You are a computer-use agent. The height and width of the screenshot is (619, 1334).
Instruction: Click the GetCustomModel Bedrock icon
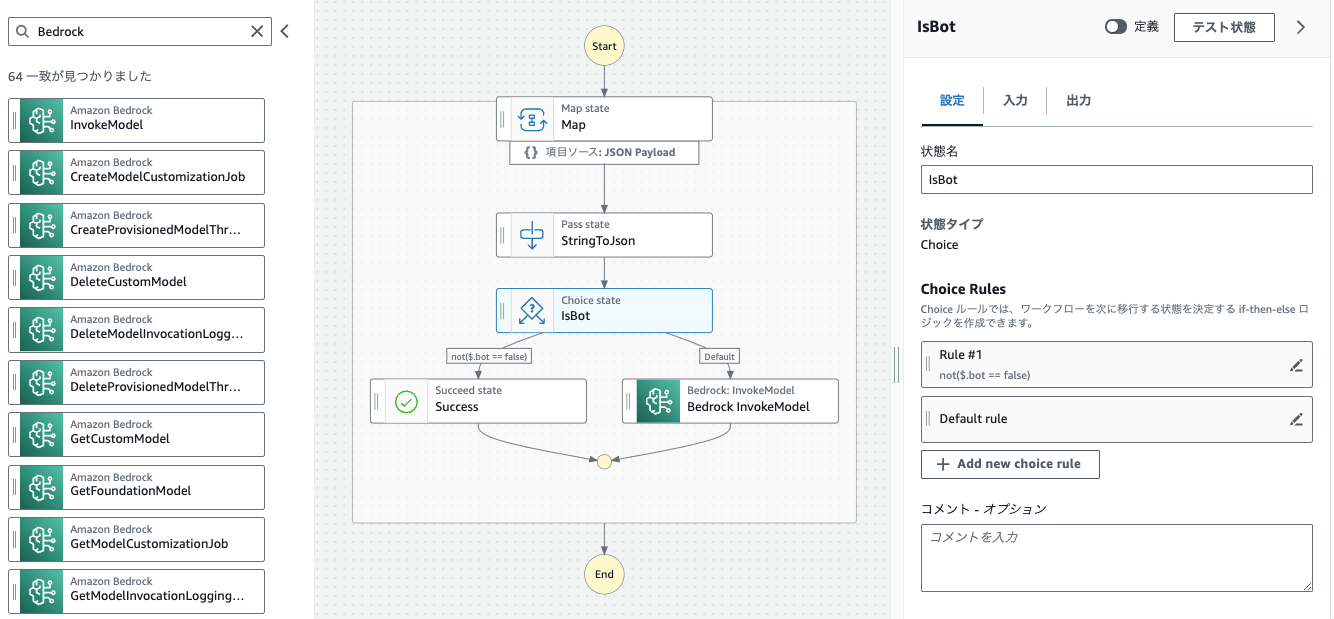[41, 434]
